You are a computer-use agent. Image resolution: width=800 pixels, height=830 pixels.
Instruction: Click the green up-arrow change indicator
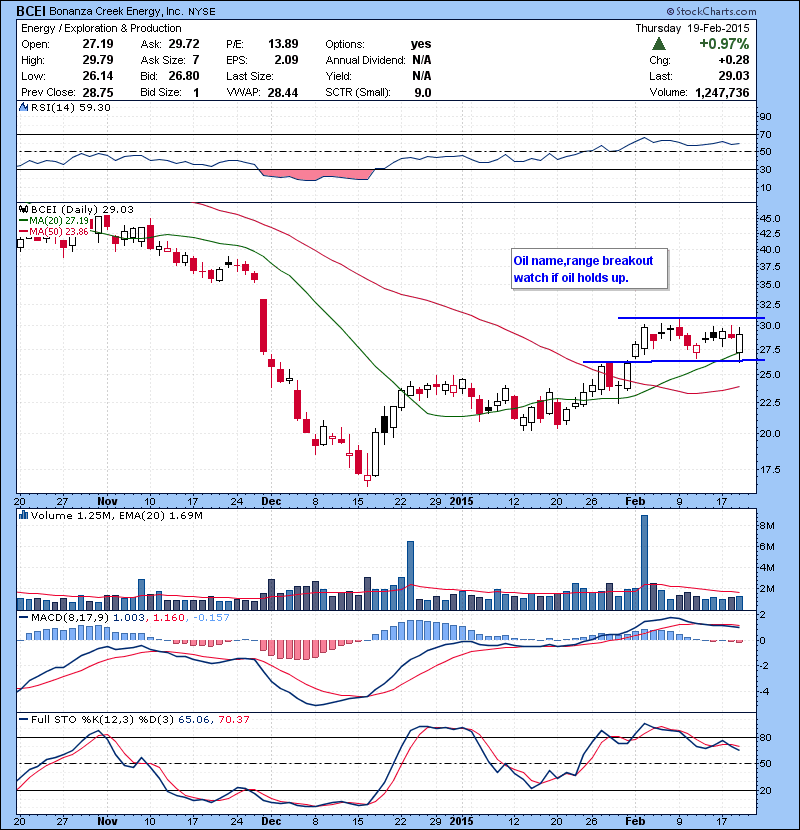[x=659, y=44]
